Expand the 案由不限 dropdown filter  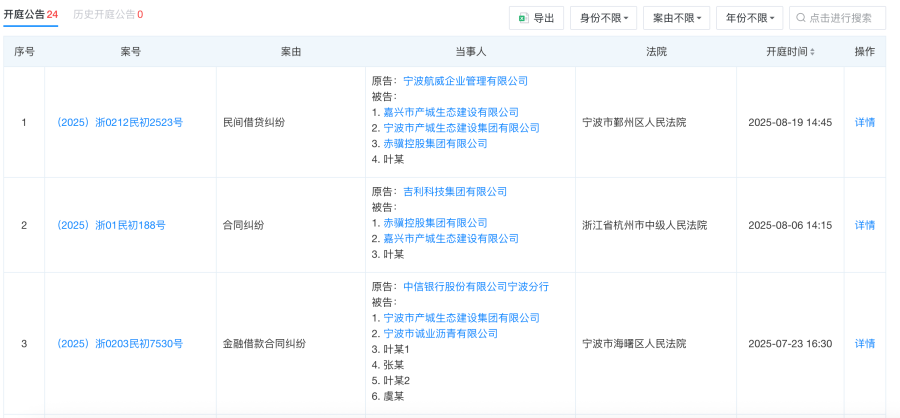(676, 18)
